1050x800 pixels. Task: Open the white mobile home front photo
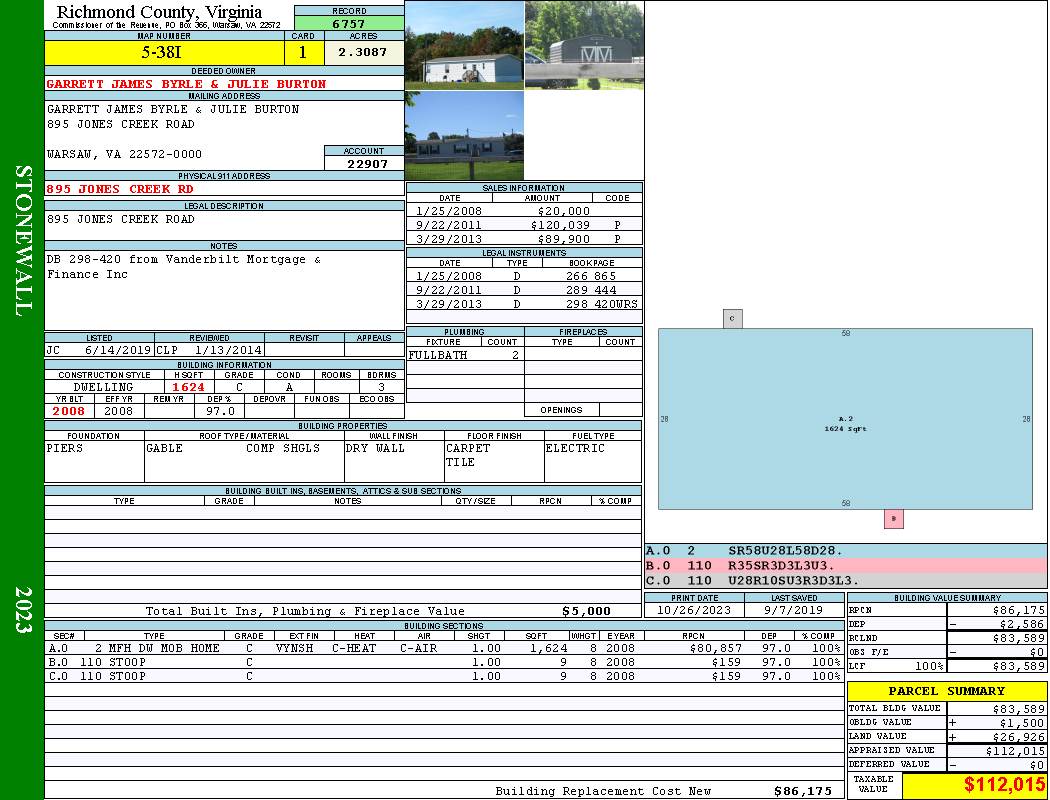pyautogui.click(x=464, y=45)
